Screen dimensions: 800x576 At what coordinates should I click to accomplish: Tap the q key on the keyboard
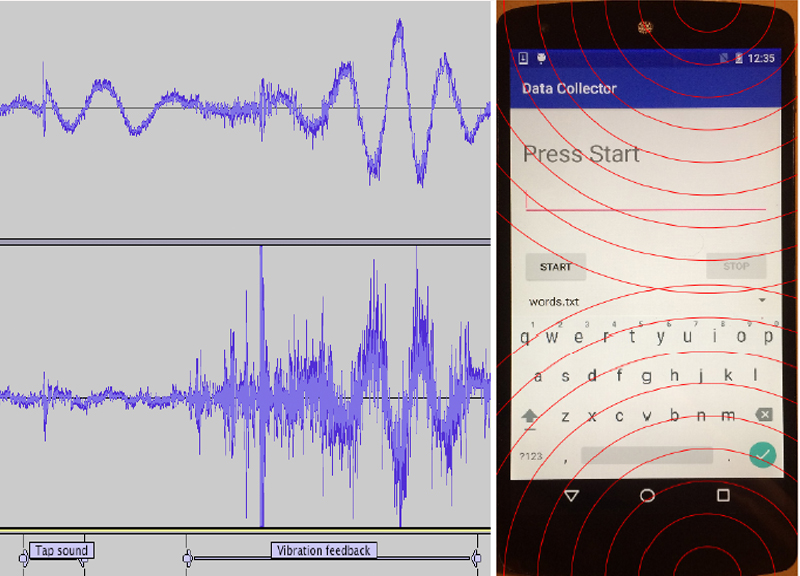point(525,337)
